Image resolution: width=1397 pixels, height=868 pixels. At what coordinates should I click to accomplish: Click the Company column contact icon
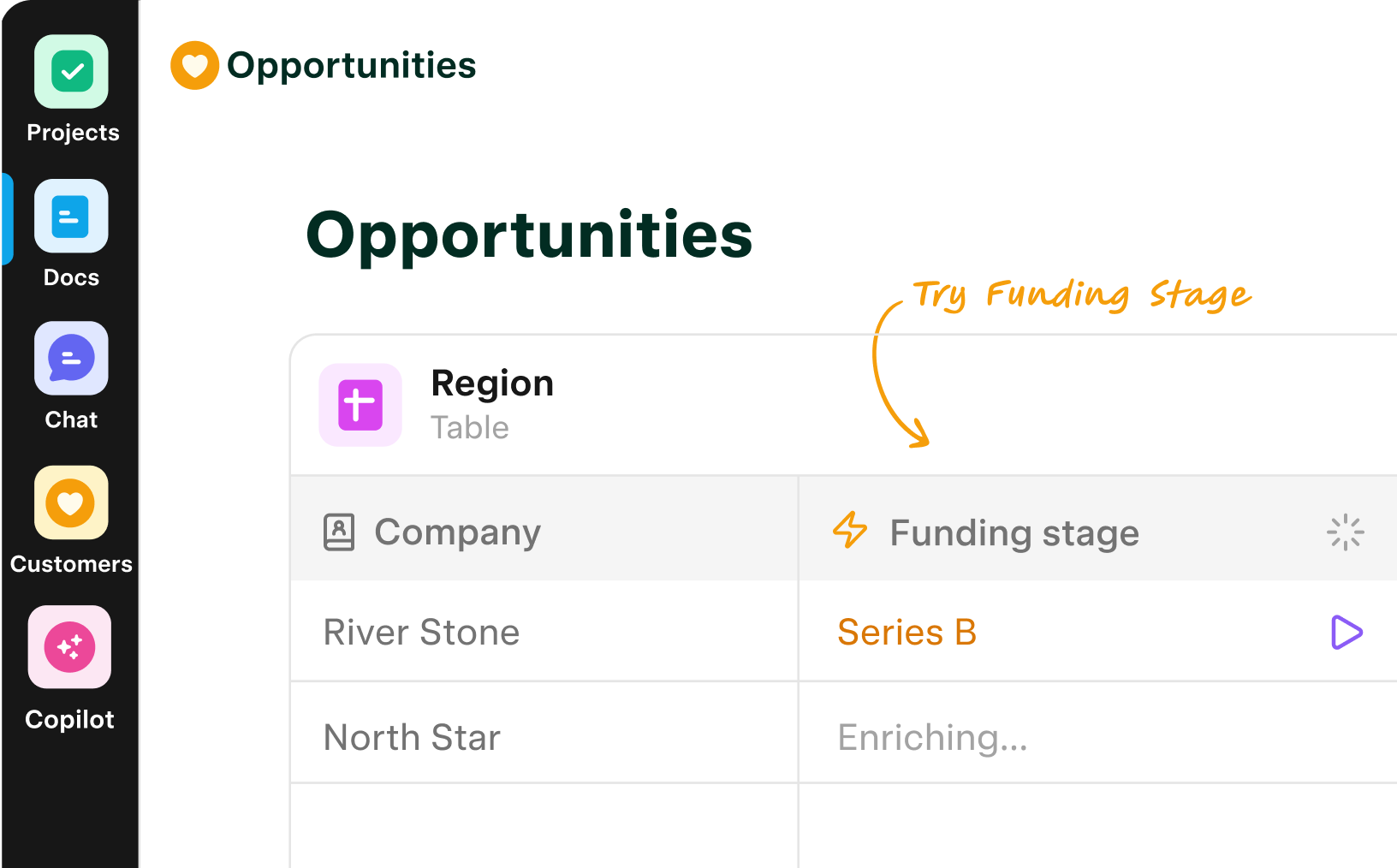[x=339, y=532]
